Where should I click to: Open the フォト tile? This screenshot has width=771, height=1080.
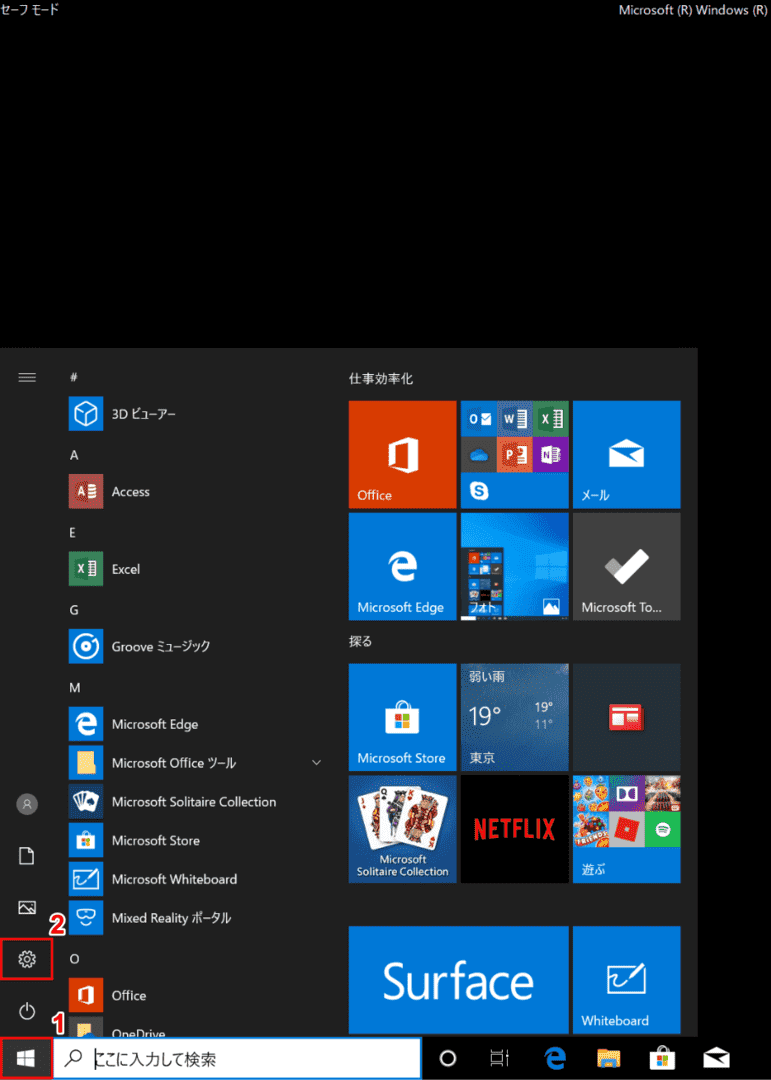[x=515, y=566]
